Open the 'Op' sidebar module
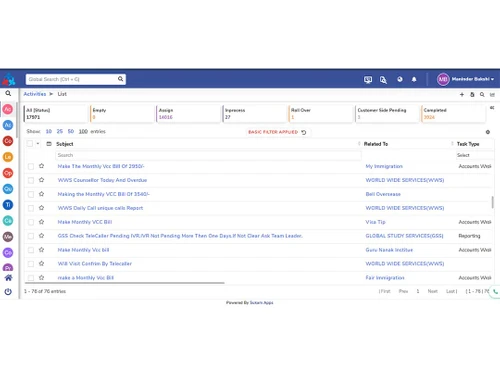The height and width of the screenshot is (375, 500). [8, 173]
